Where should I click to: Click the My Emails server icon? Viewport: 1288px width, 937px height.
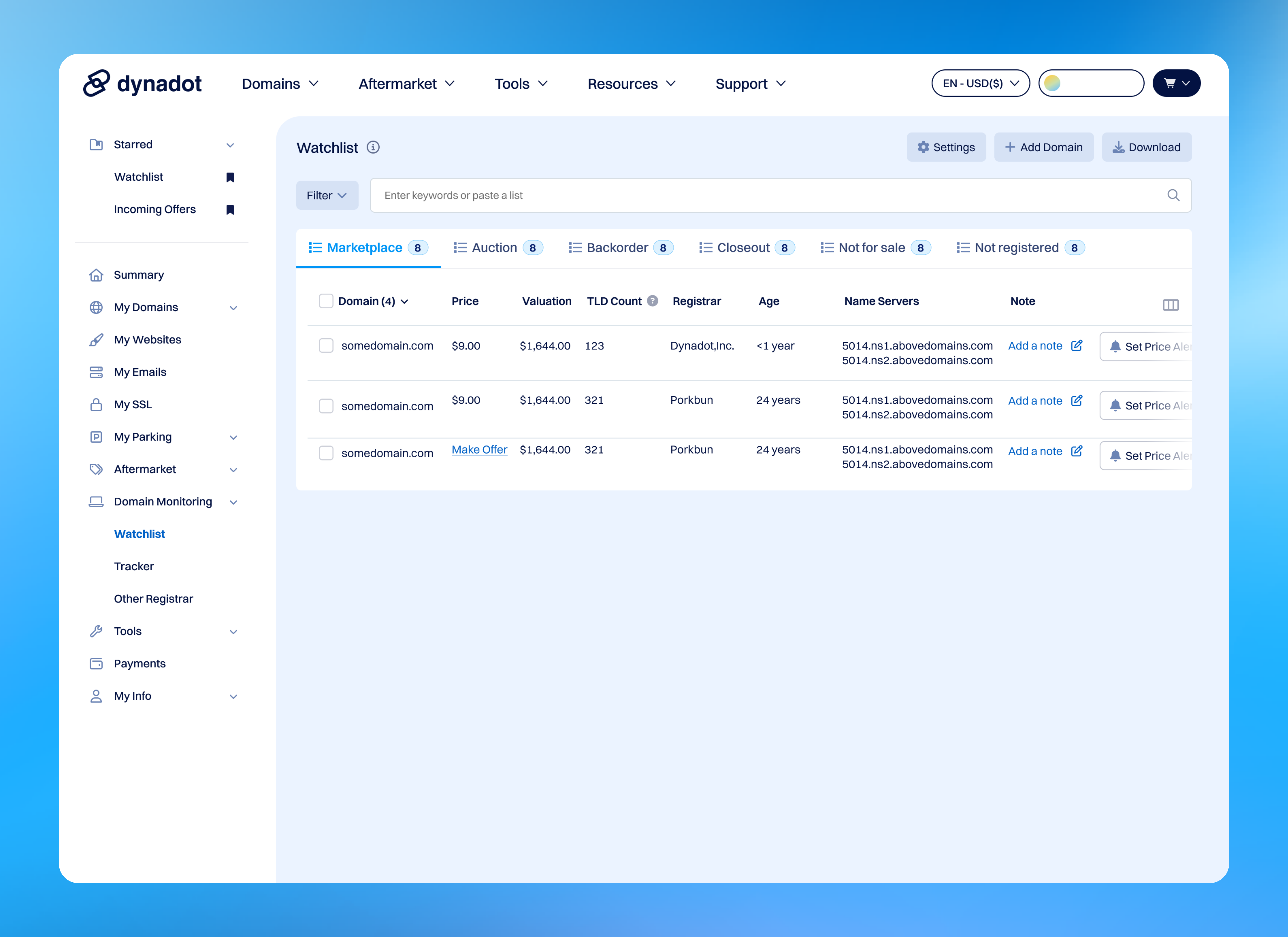(96, 372)
